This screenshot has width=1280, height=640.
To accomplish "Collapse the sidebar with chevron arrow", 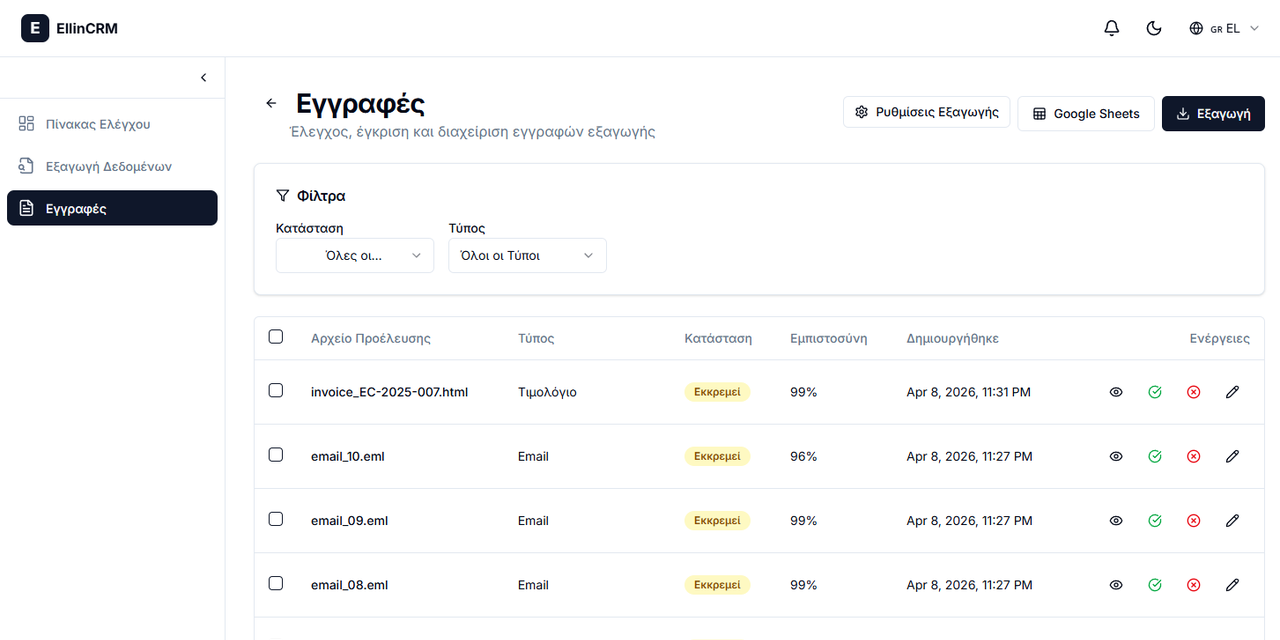I will click(x=204, y=78).
